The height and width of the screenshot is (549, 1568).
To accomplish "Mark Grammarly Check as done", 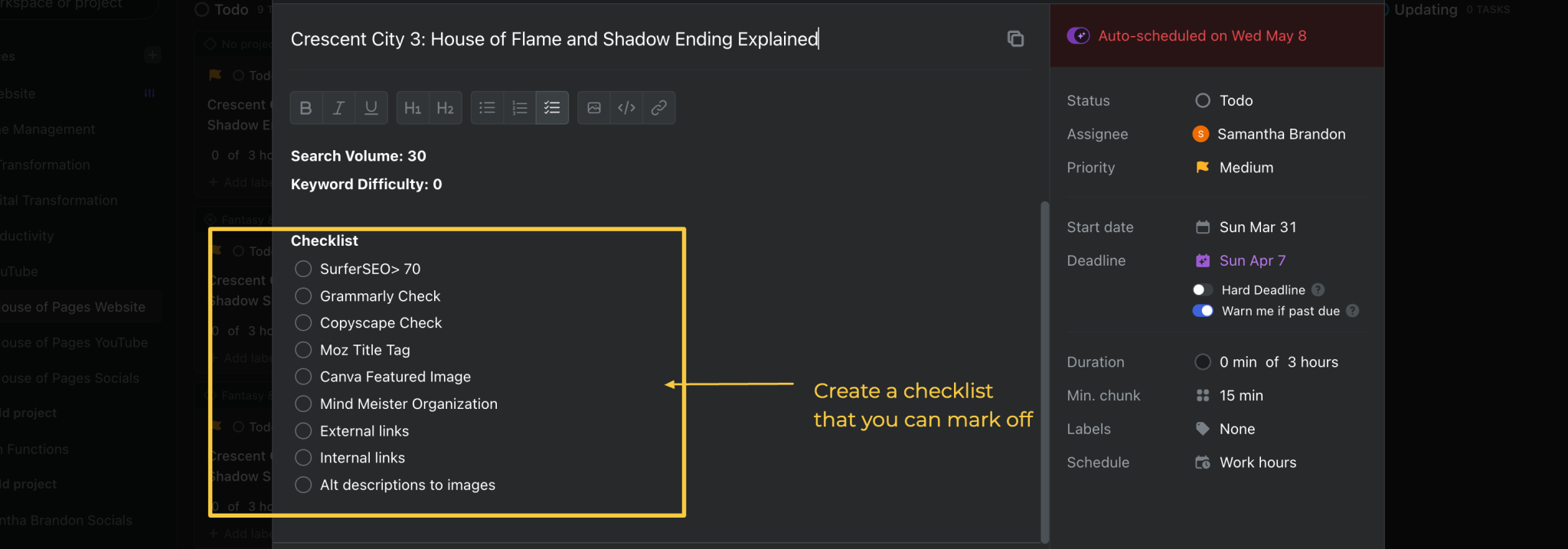I will [303, 296].
